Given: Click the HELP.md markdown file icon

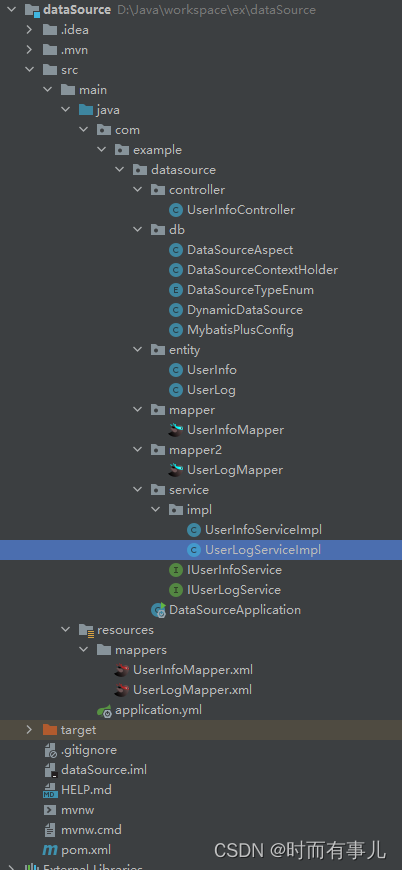Looking at the screenshot, I should pos(50,790).
